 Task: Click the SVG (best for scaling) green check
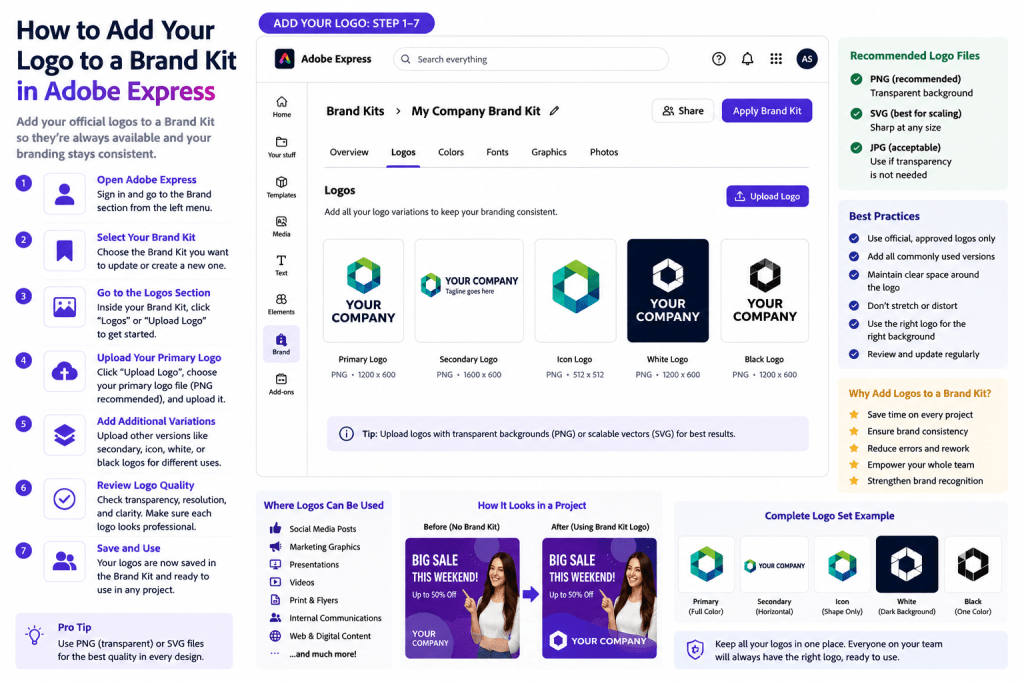tap(856, 114)
